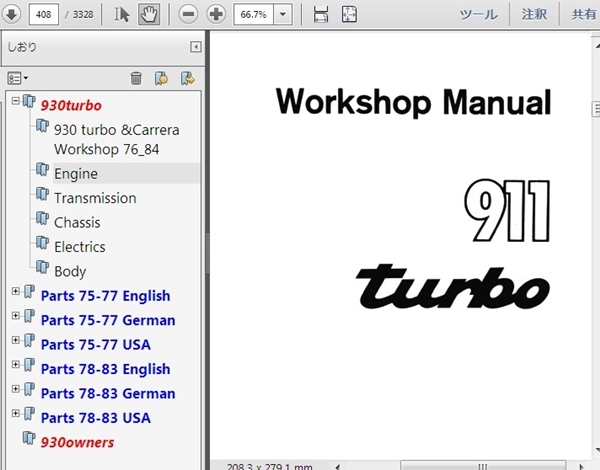Collapse the 930turbo bookmark tree

coord(16,101)
